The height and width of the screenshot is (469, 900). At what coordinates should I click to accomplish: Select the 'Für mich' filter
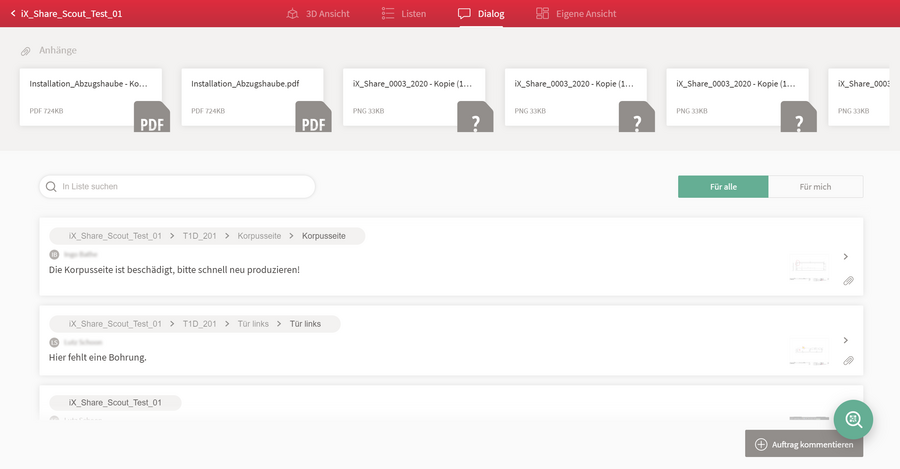click(816, 187)
